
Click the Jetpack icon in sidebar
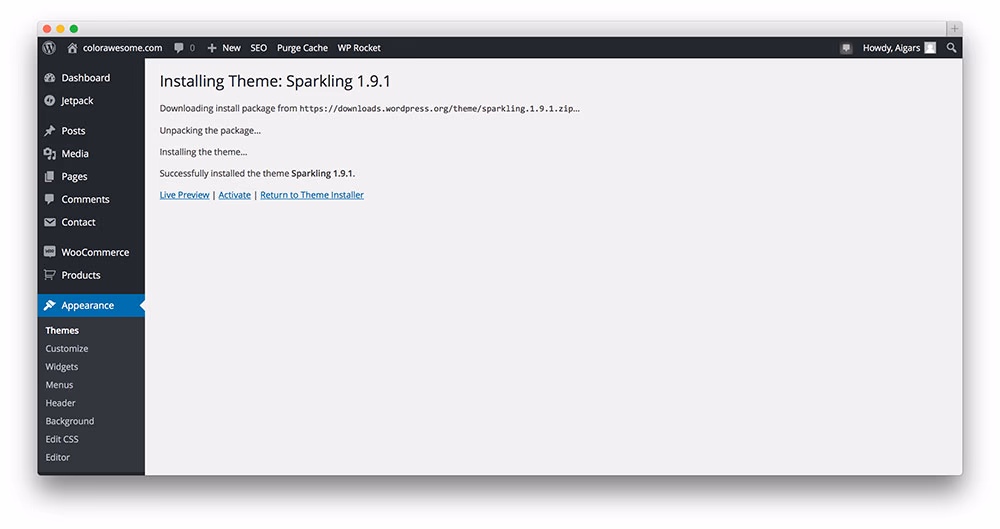[50, 101]
